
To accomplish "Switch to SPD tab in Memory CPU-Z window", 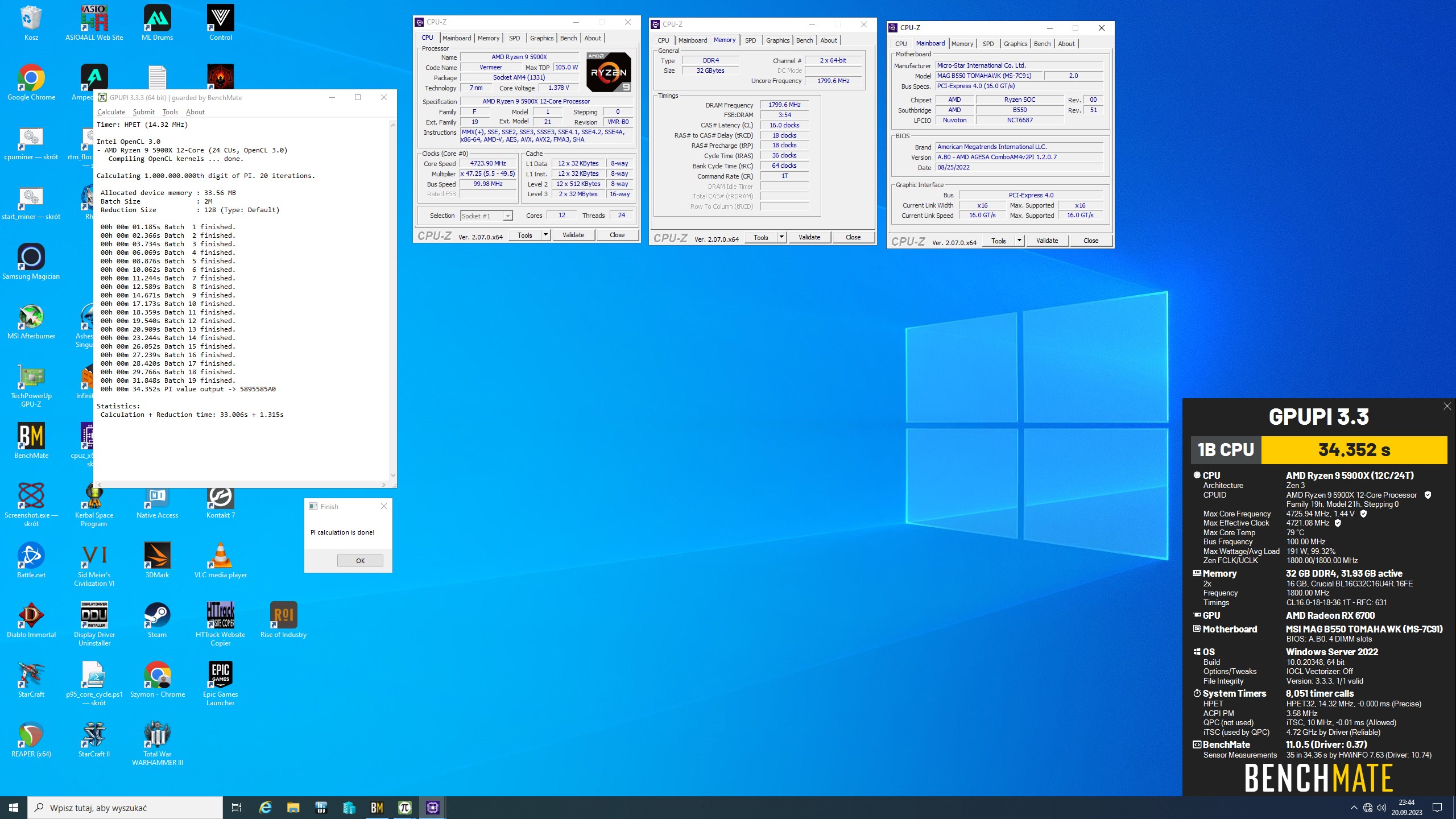I will tap(750, 40).
